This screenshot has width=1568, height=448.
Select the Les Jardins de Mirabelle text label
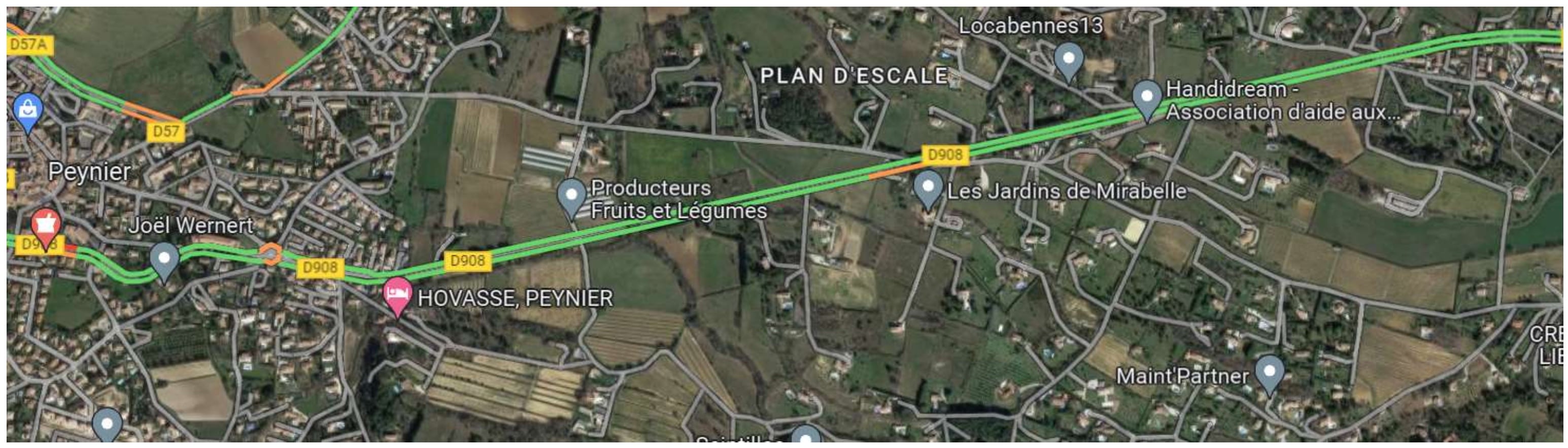(1067, 191)
